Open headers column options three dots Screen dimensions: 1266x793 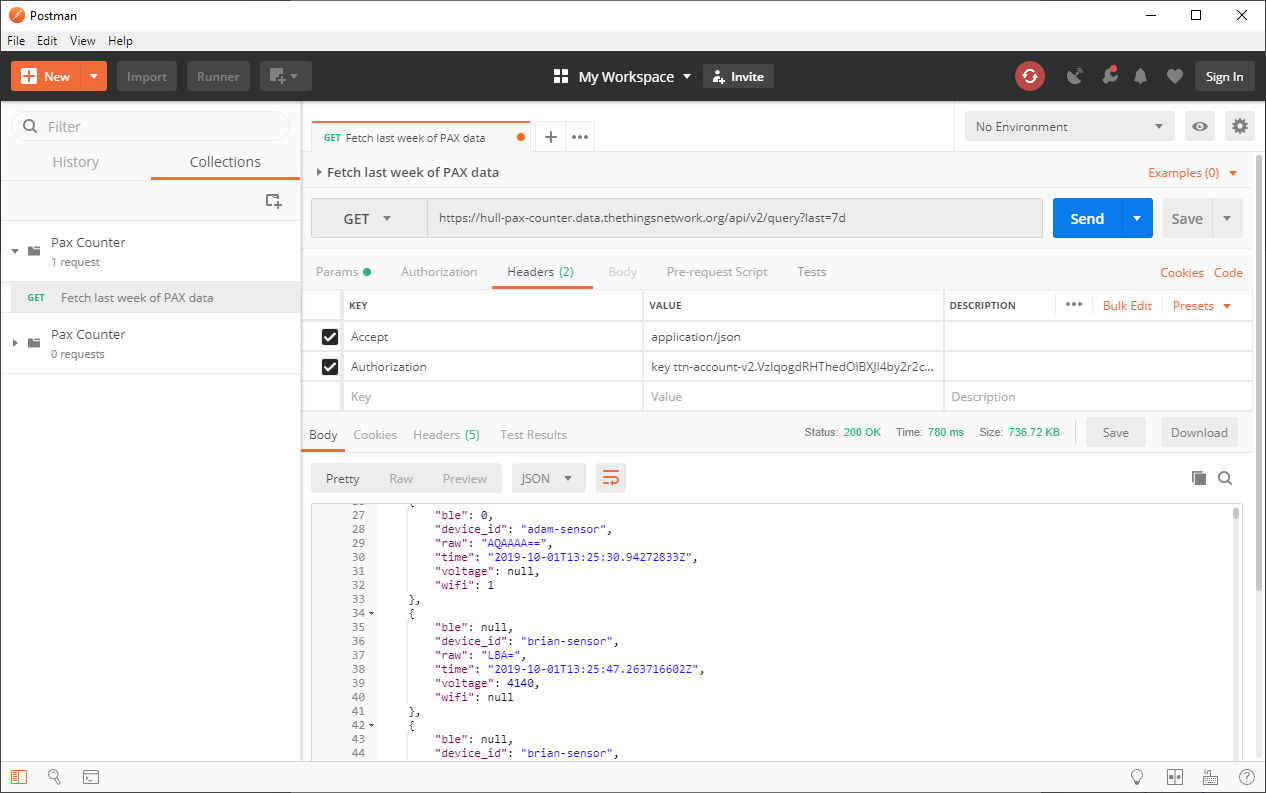1074,305
